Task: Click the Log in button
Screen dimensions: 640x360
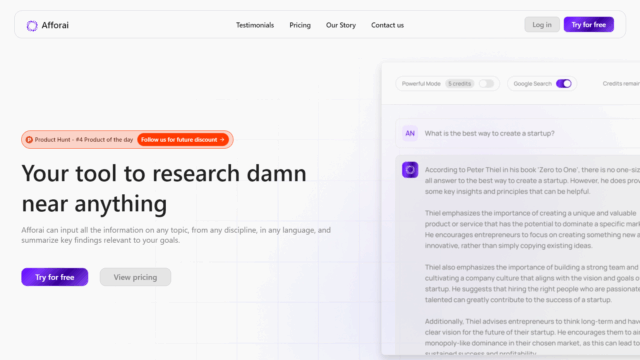Action: coord(542,24)
